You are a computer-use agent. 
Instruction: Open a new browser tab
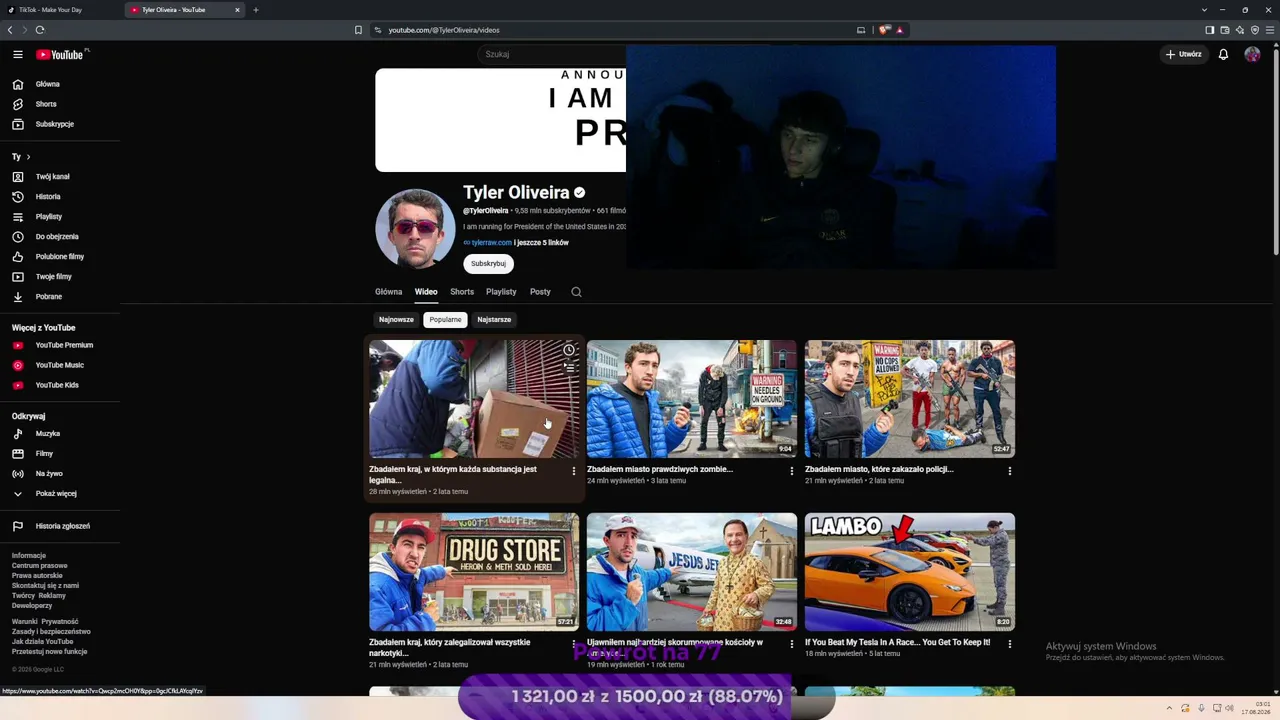(x=256, y=10)
